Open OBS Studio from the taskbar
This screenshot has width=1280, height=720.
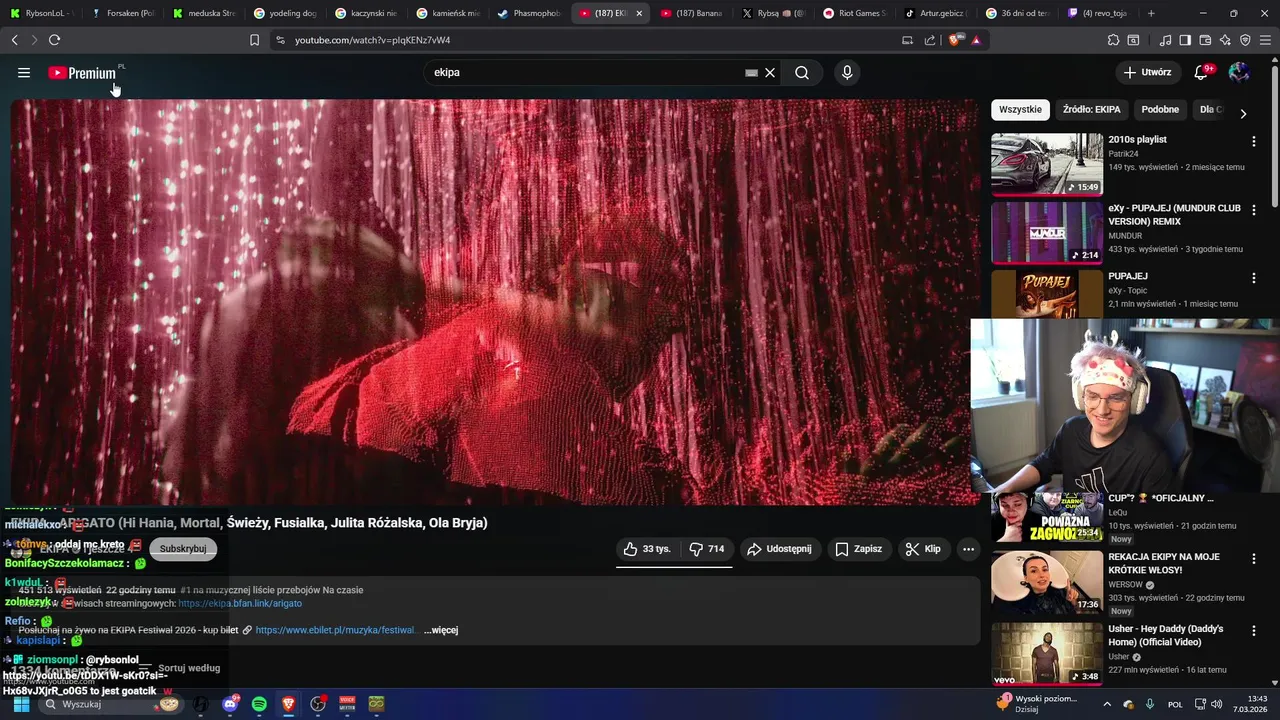pos(318,704)
